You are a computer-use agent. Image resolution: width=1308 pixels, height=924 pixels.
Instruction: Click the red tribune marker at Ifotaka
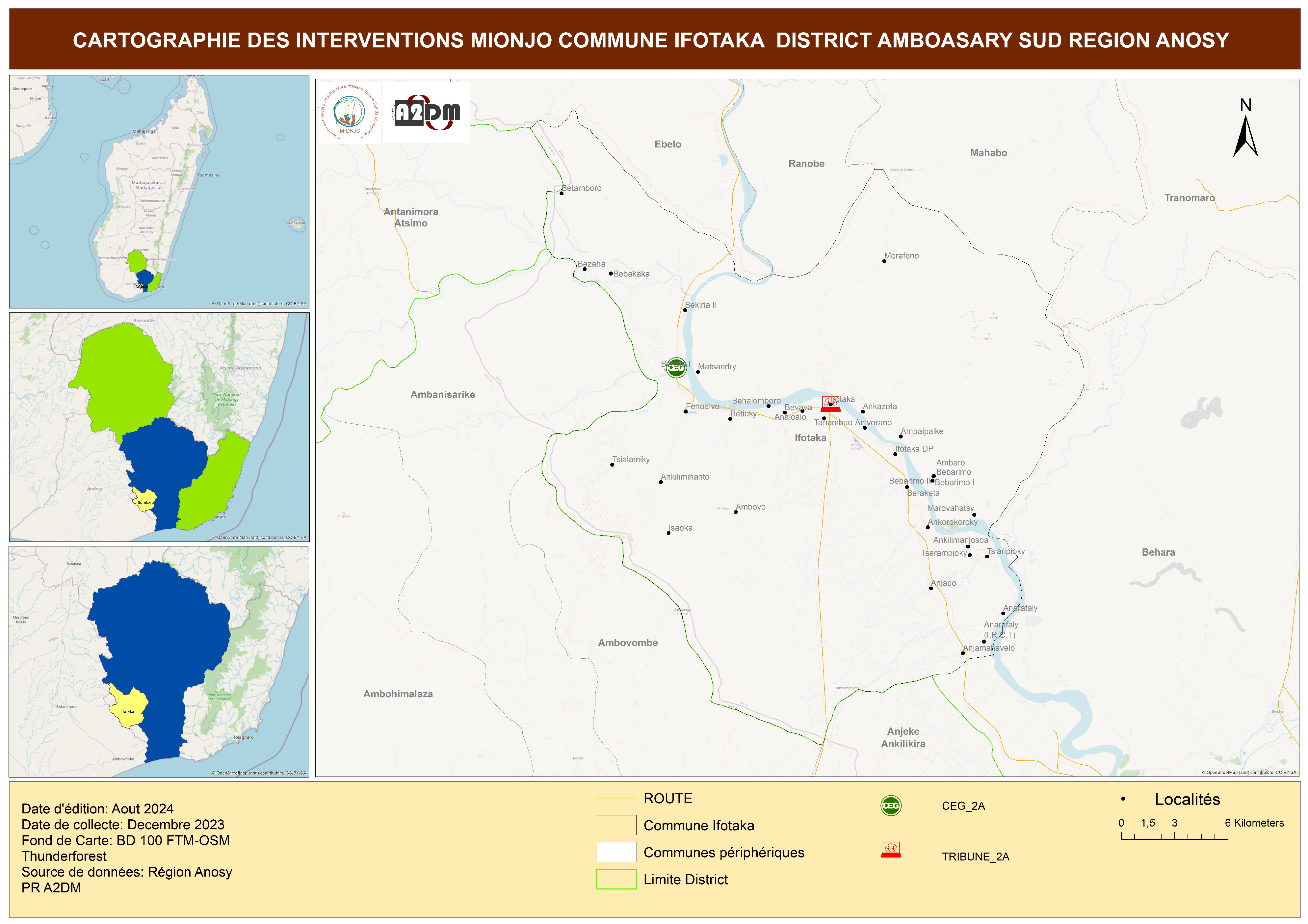pyautogui.click(x=830, y=404)
